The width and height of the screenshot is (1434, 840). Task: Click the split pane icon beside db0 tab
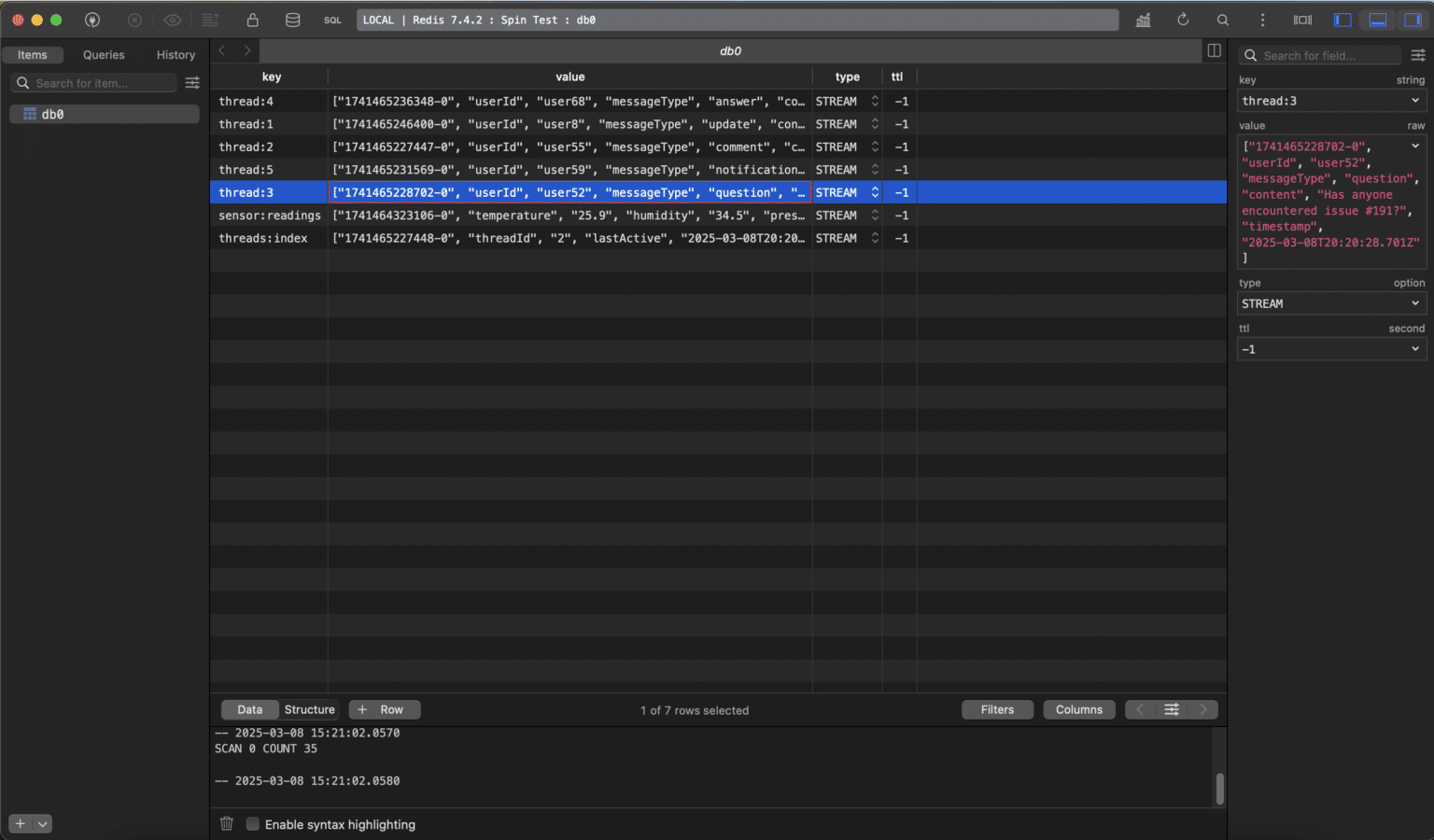(1214, 50)
